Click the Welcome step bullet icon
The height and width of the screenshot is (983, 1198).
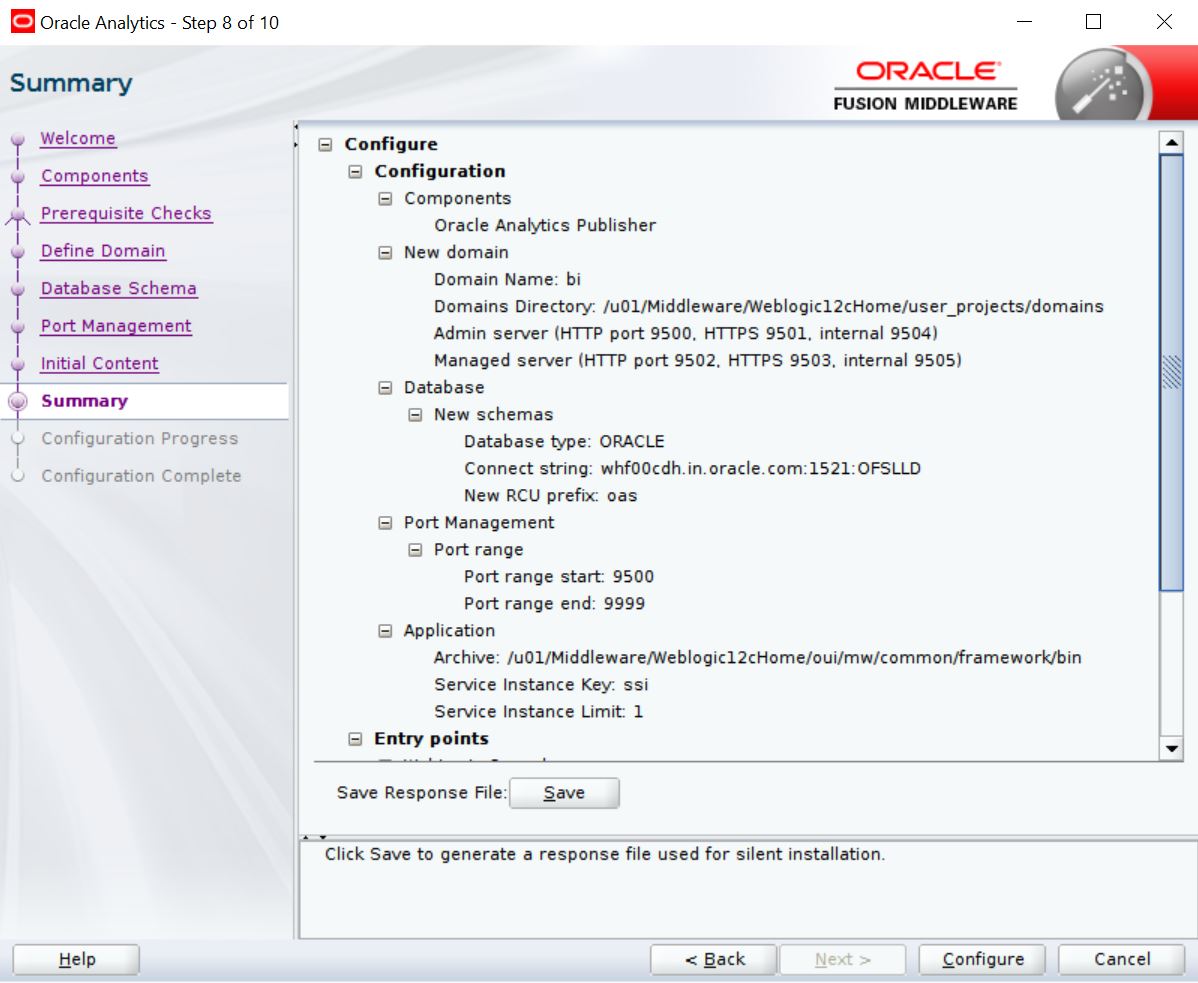[x=18, y=140]
